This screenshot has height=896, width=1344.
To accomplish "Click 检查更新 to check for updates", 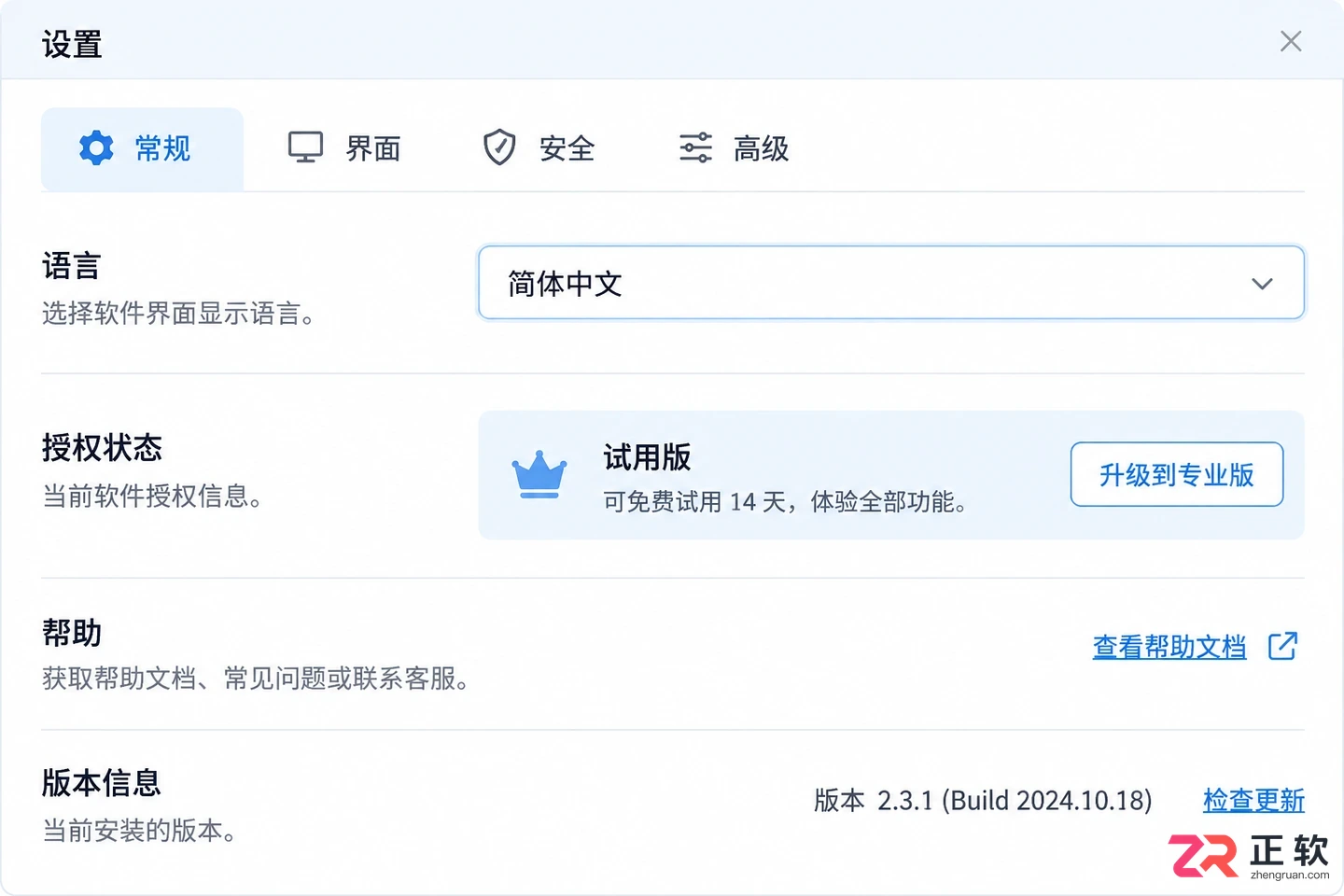I will (1253, 800).
